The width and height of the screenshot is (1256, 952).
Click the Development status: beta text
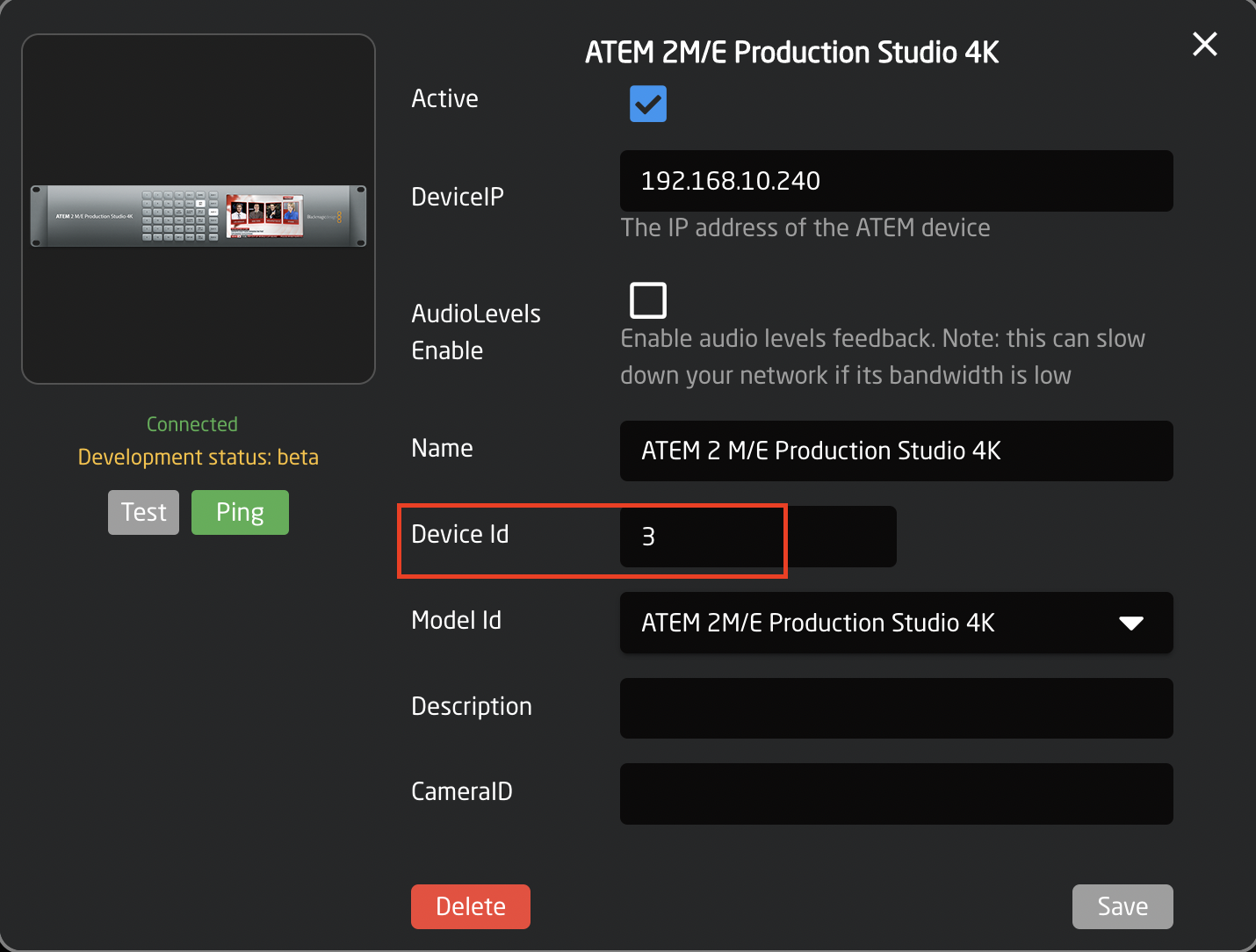(x=199, y=458)
